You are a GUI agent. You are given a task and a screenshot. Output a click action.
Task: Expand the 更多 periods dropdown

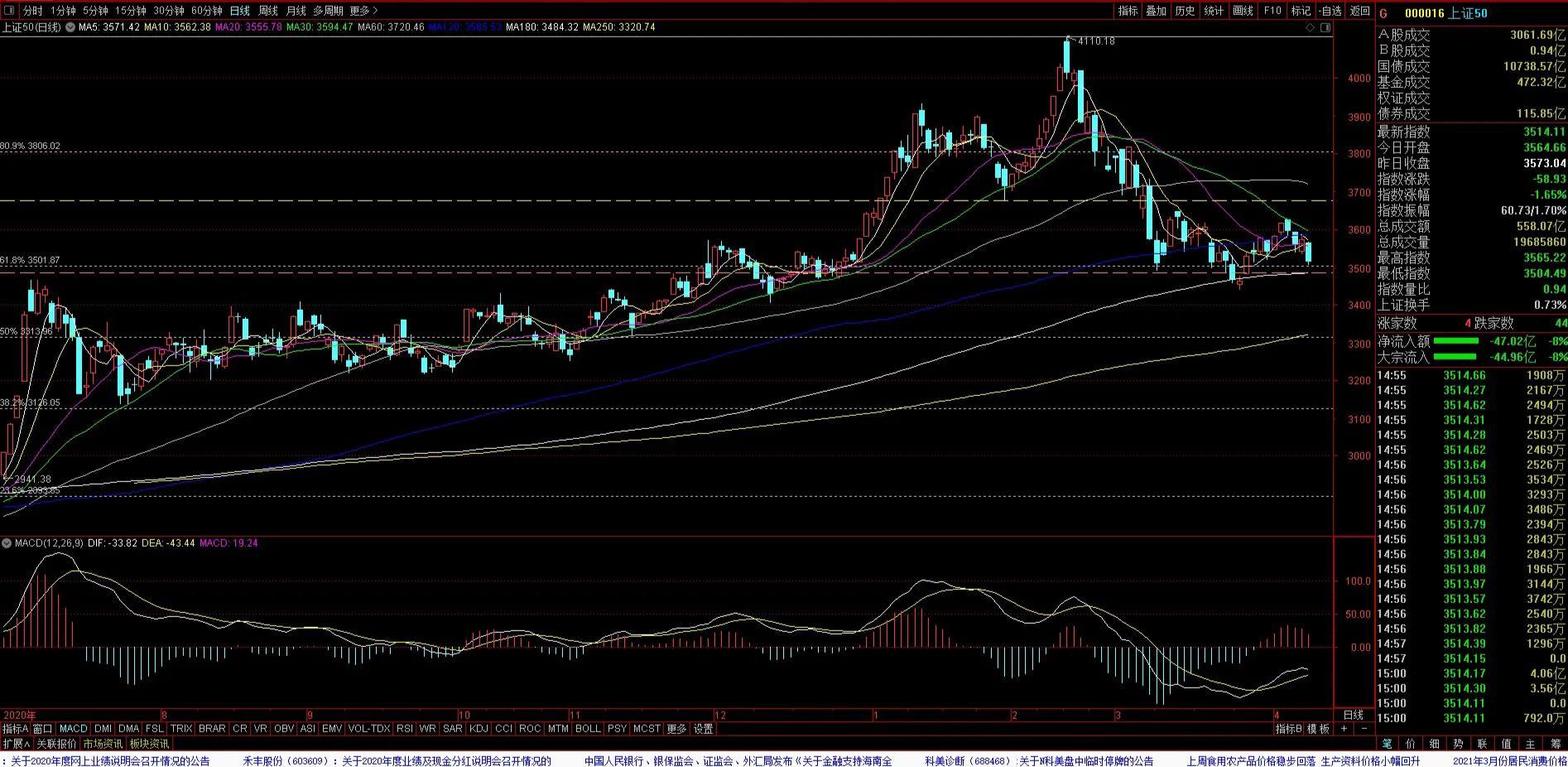(x=363, y=11)
